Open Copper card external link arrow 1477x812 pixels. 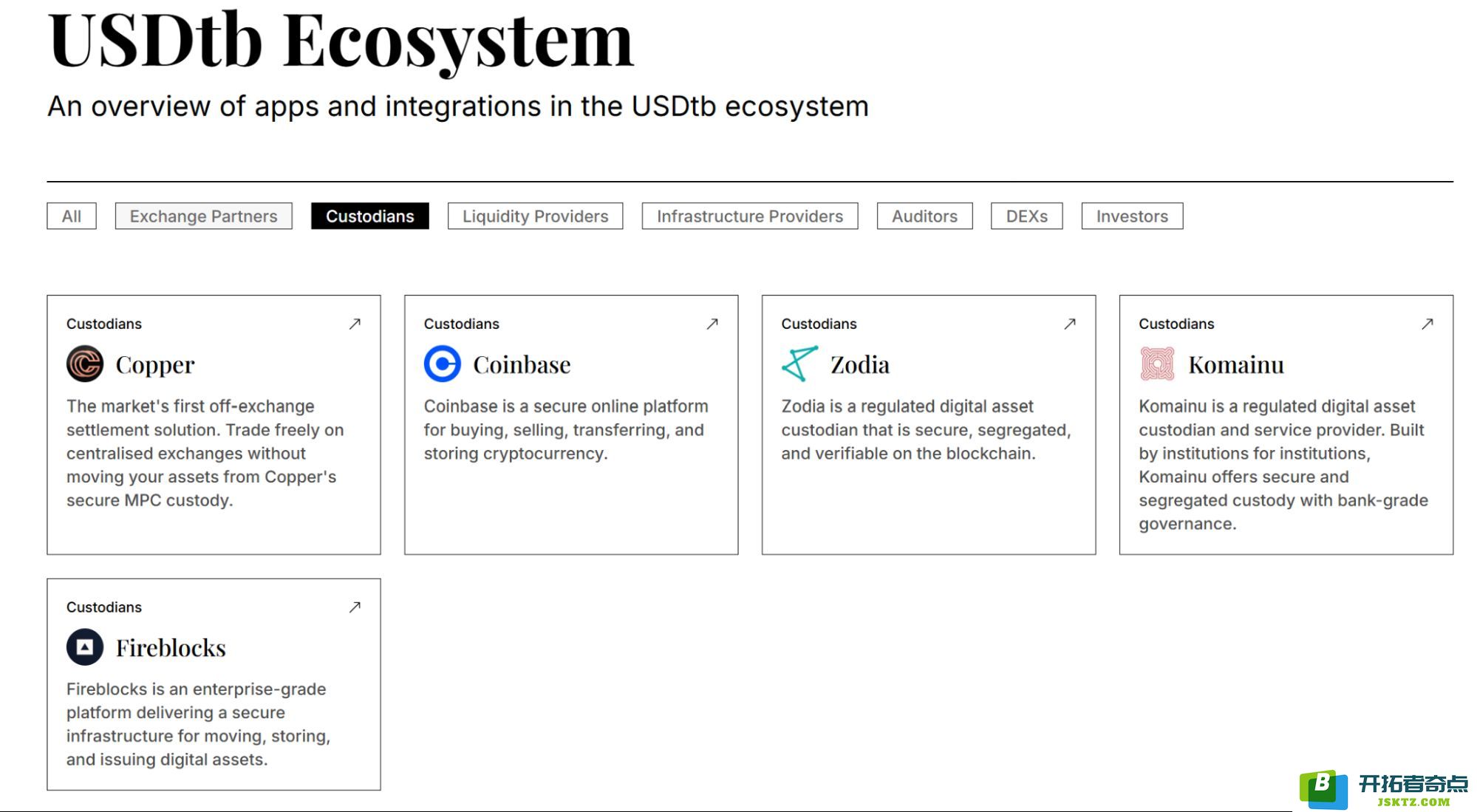point(355,324)
